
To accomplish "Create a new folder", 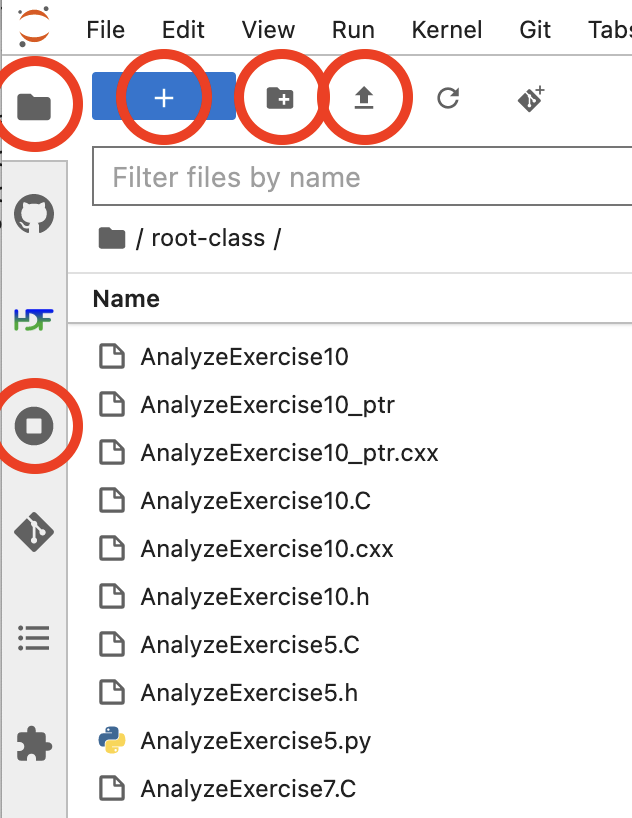I will point(280,97).
